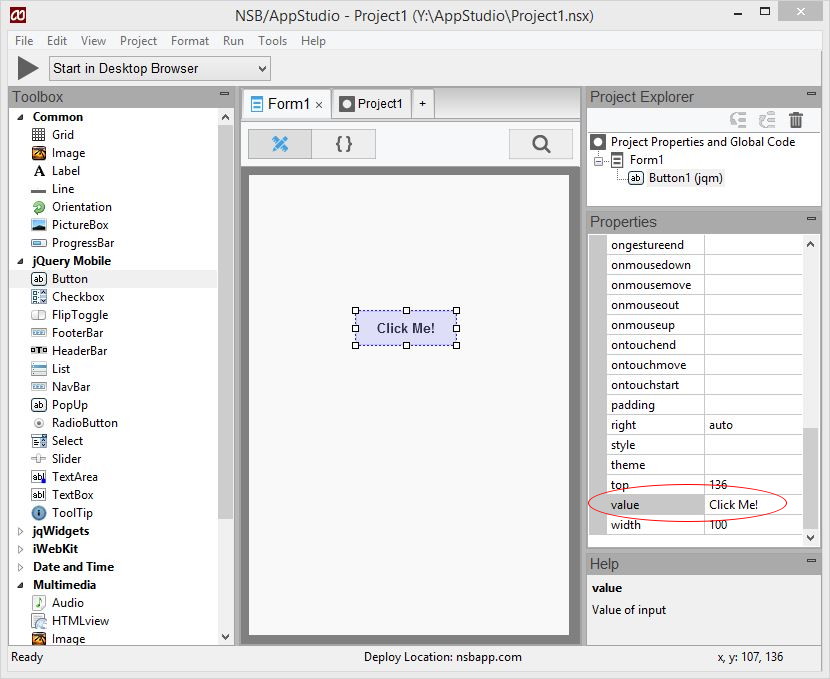Image resolution: width=830 pixels, height=679 pixels.
Task: Select the RadioButton control icon
Action: coord(39,423)
